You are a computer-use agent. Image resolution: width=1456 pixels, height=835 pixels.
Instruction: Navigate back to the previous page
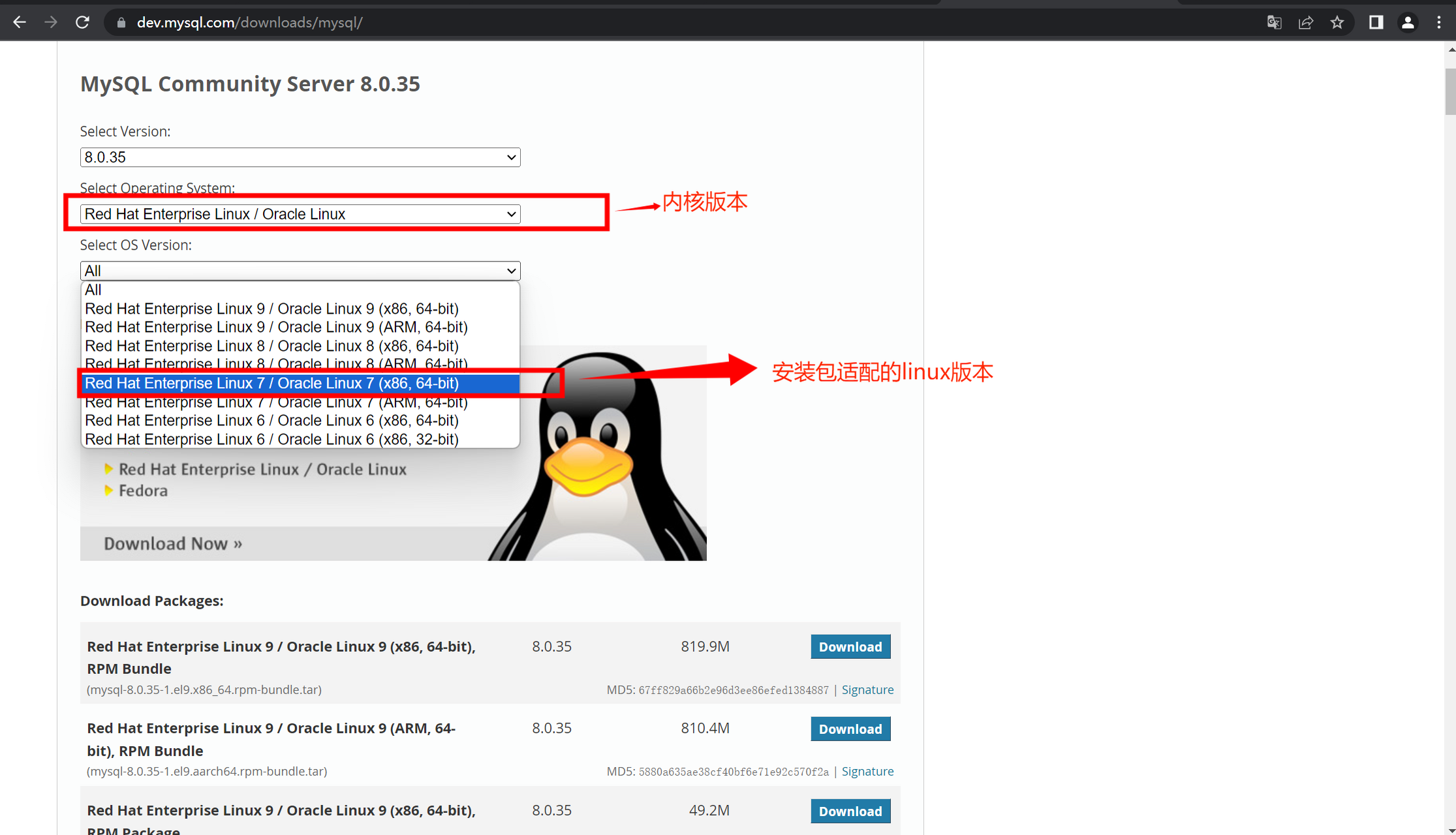tap(20, 22)
